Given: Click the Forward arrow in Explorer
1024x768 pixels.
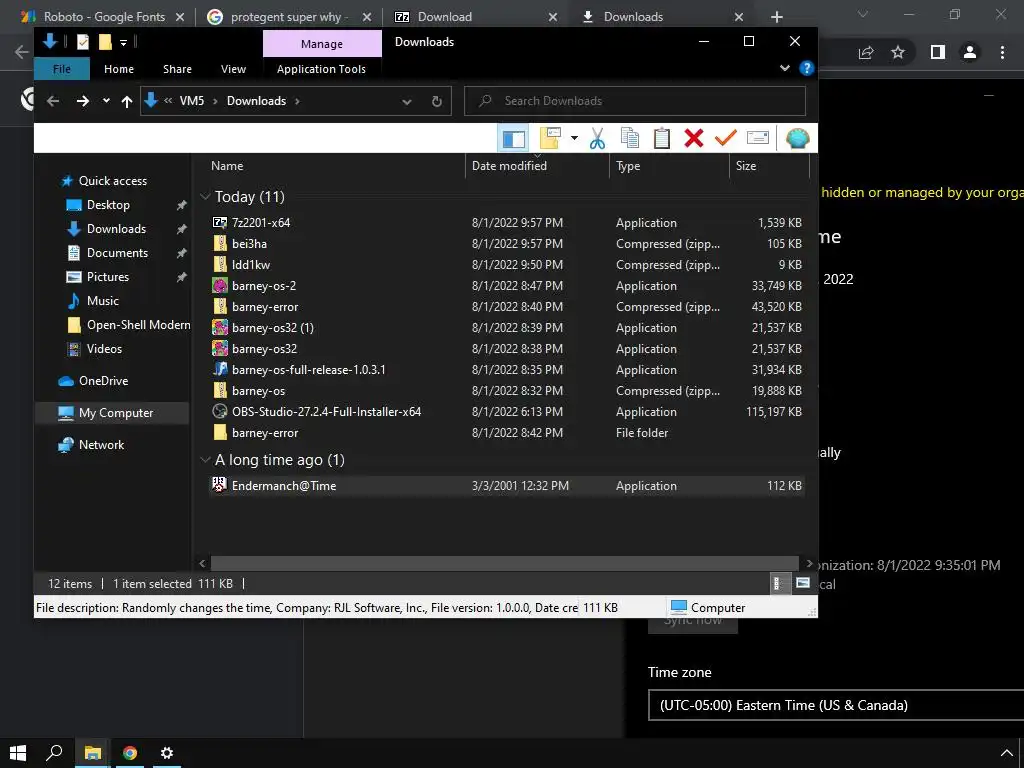Looking at the screenshot, I should point(82,101).
